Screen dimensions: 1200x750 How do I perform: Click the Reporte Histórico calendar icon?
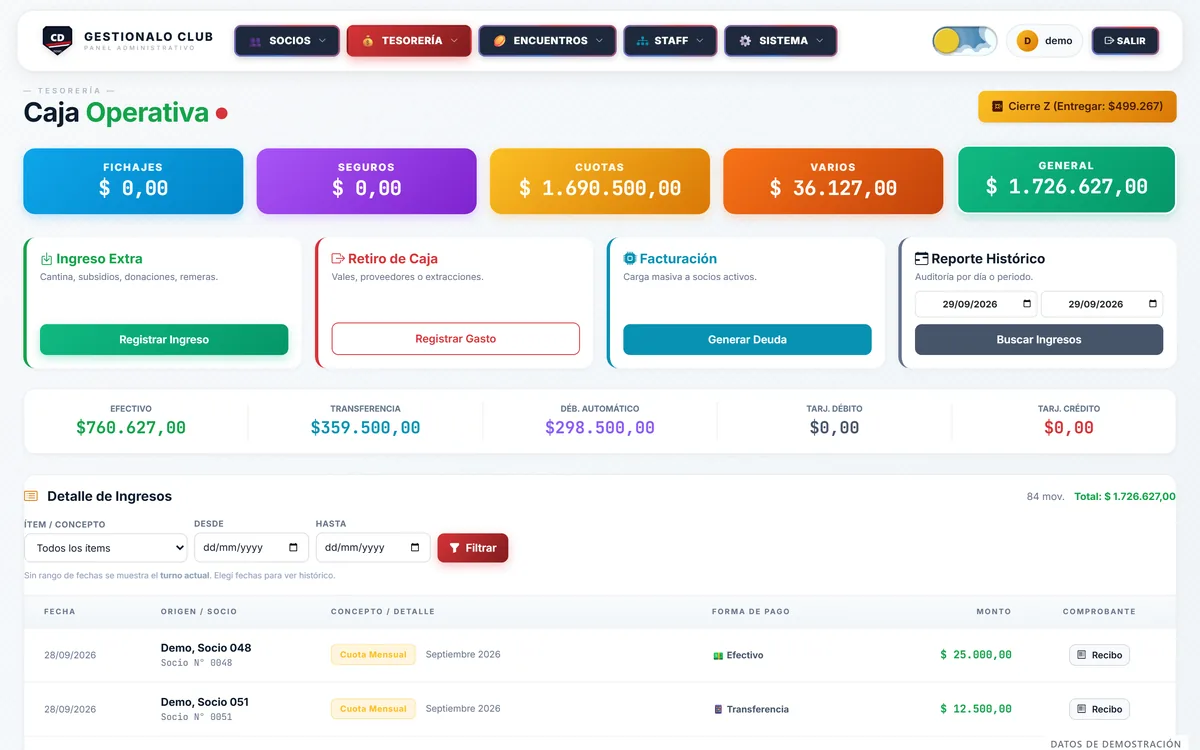(x=922, y=258)
